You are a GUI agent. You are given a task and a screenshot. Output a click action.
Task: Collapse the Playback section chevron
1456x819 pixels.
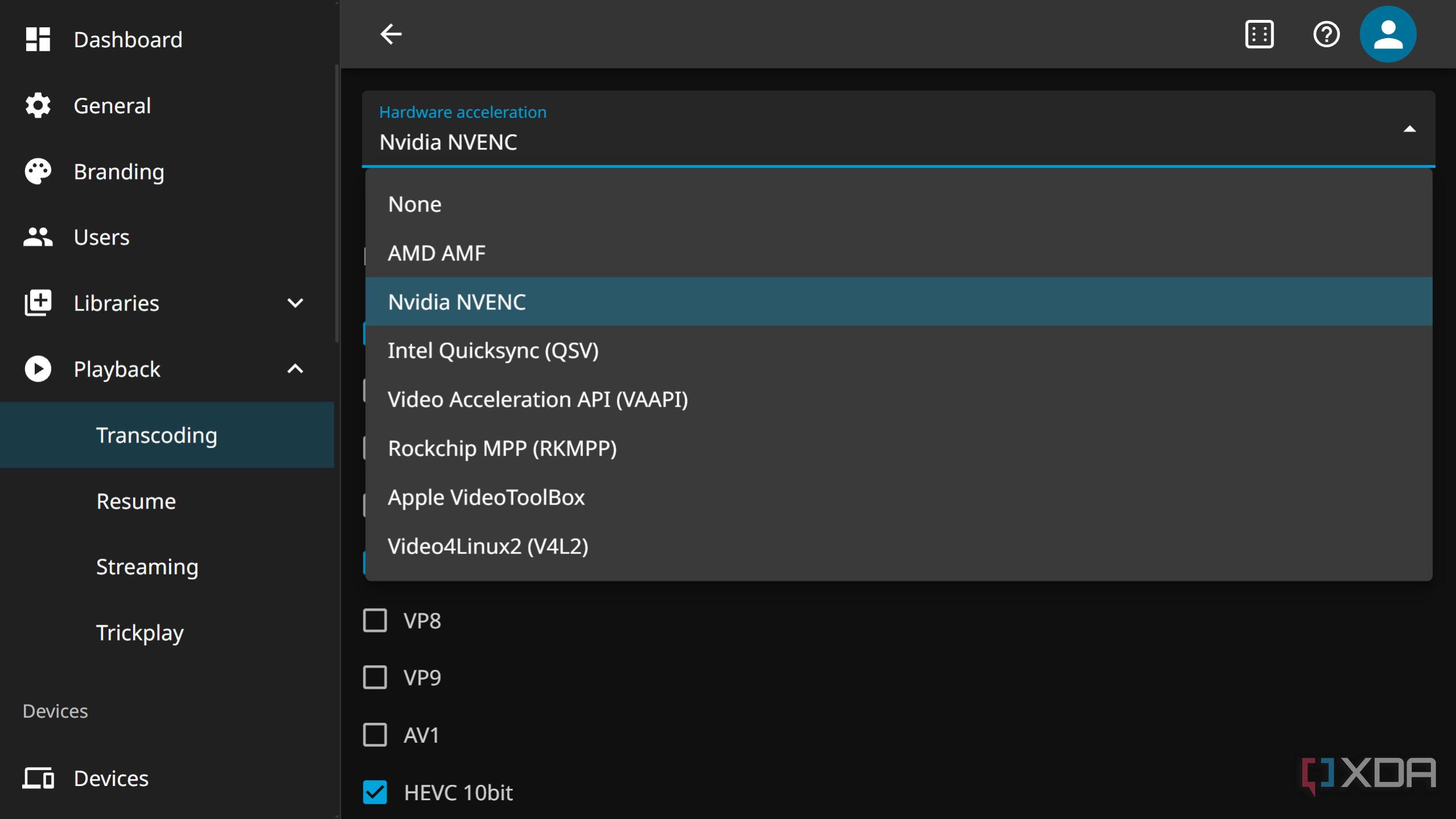click(x=295, y=369)
